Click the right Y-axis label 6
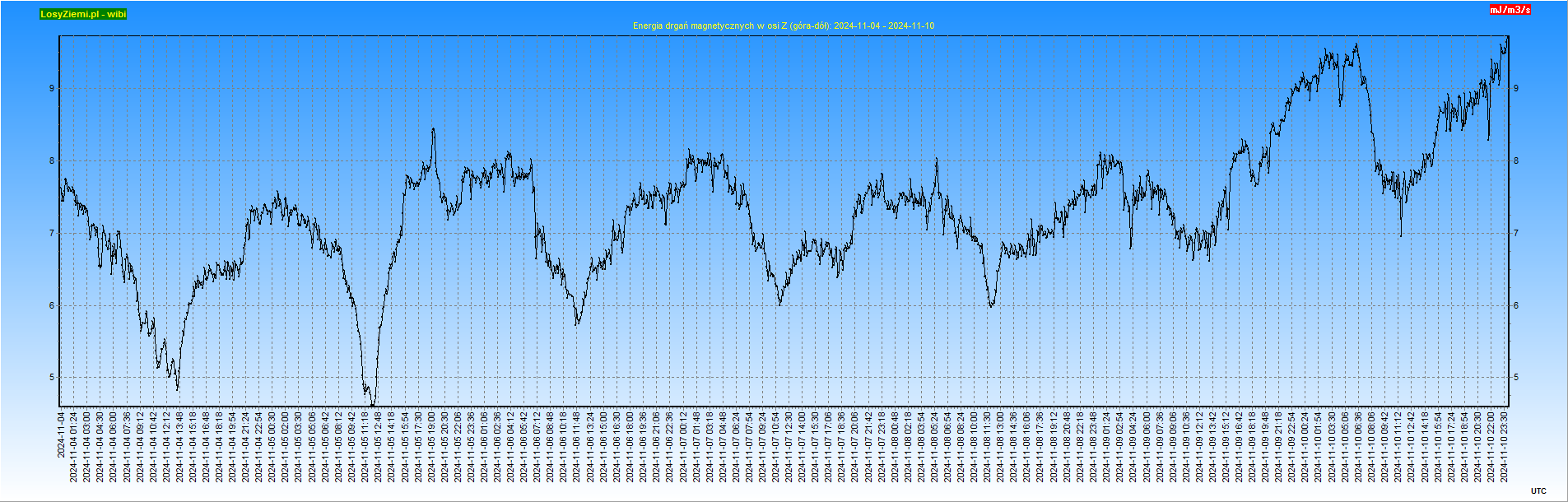 1516,305
